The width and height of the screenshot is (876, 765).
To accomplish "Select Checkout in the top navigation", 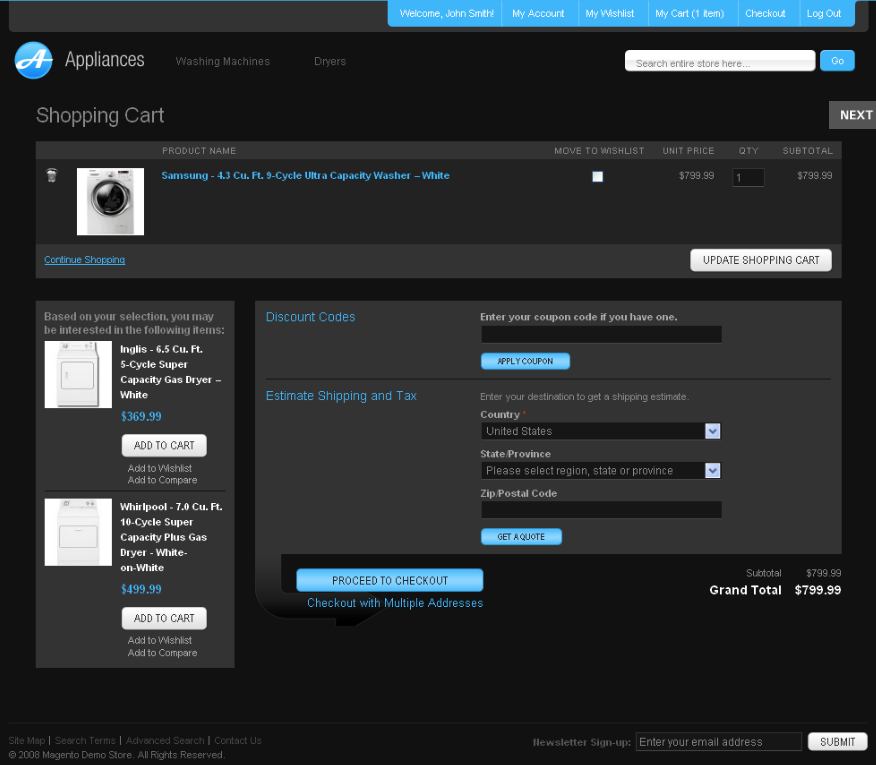I will (x=765, y=13).
